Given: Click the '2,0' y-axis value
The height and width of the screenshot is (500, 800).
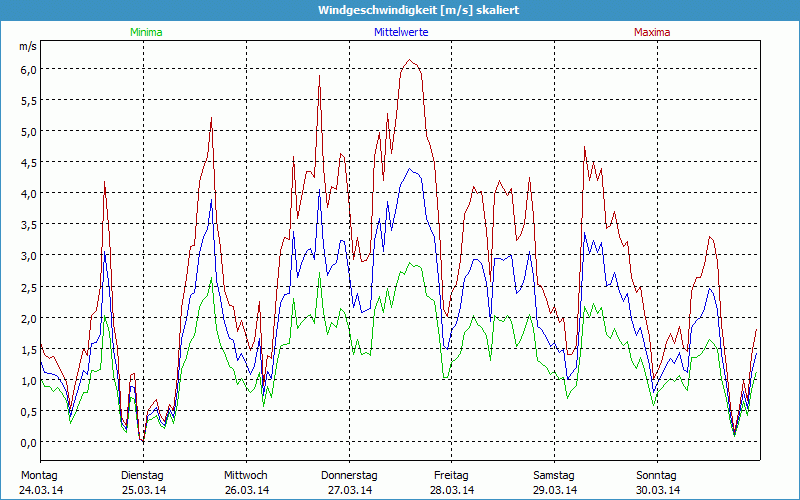Looking at the screenshot, I should tap(29, 318).
